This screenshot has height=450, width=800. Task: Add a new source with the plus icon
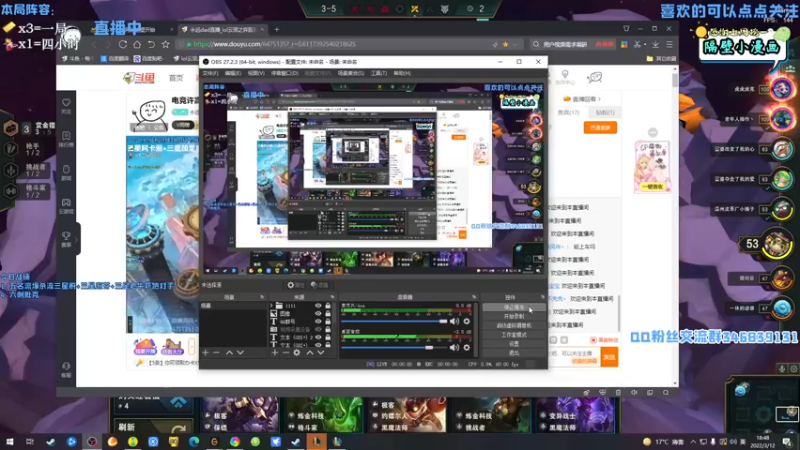click(274, 353)
